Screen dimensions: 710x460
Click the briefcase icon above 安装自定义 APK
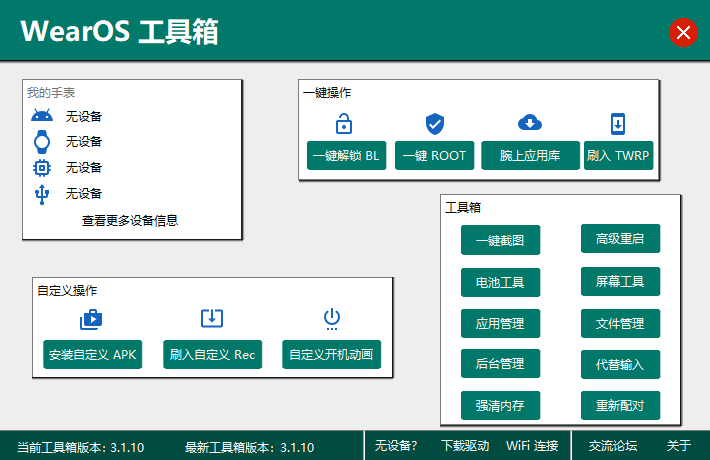pos(92,319)
